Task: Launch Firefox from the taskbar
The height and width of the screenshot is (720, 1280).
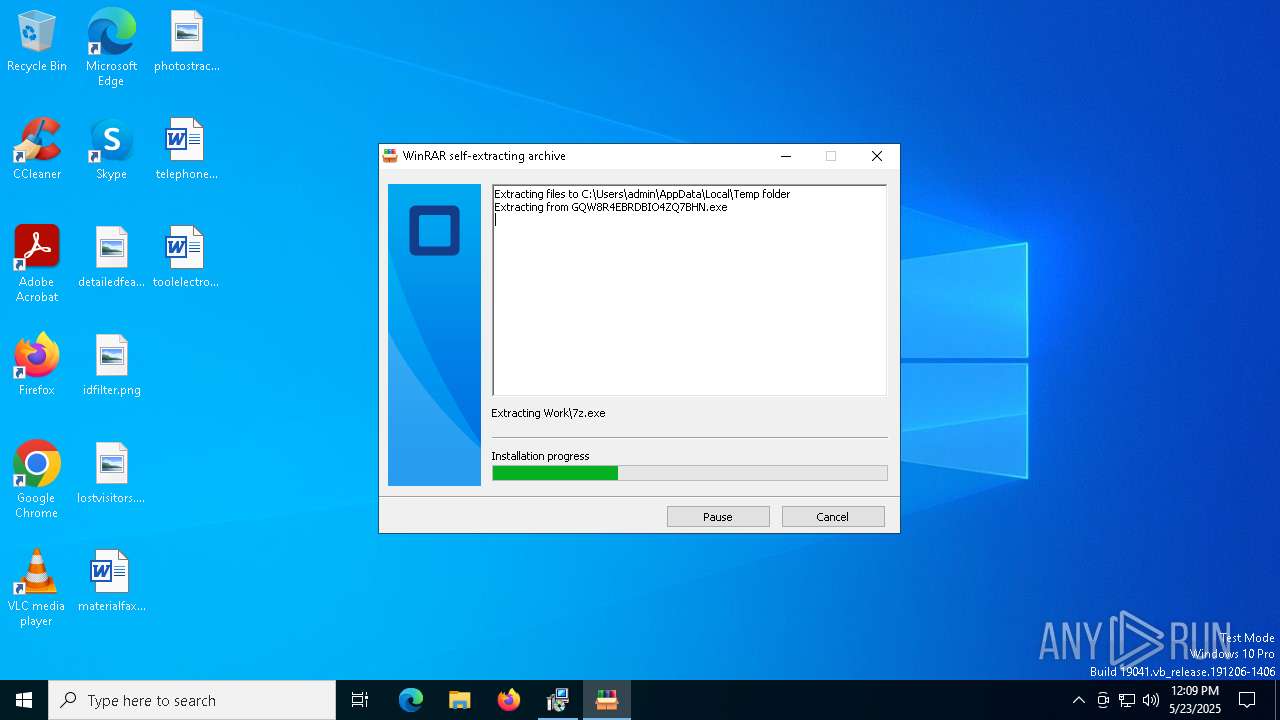Action: pos(509,700)
